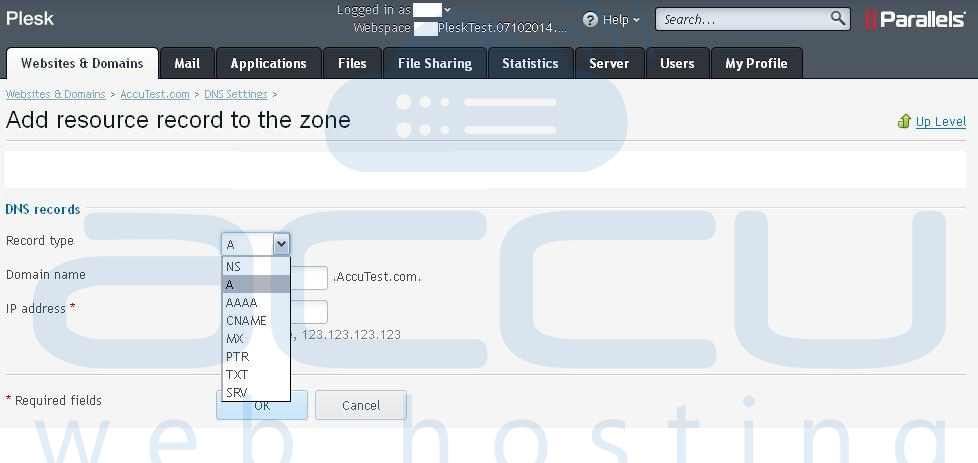
Task: Open the Applications tab
Action: click(x=269, y=63)
